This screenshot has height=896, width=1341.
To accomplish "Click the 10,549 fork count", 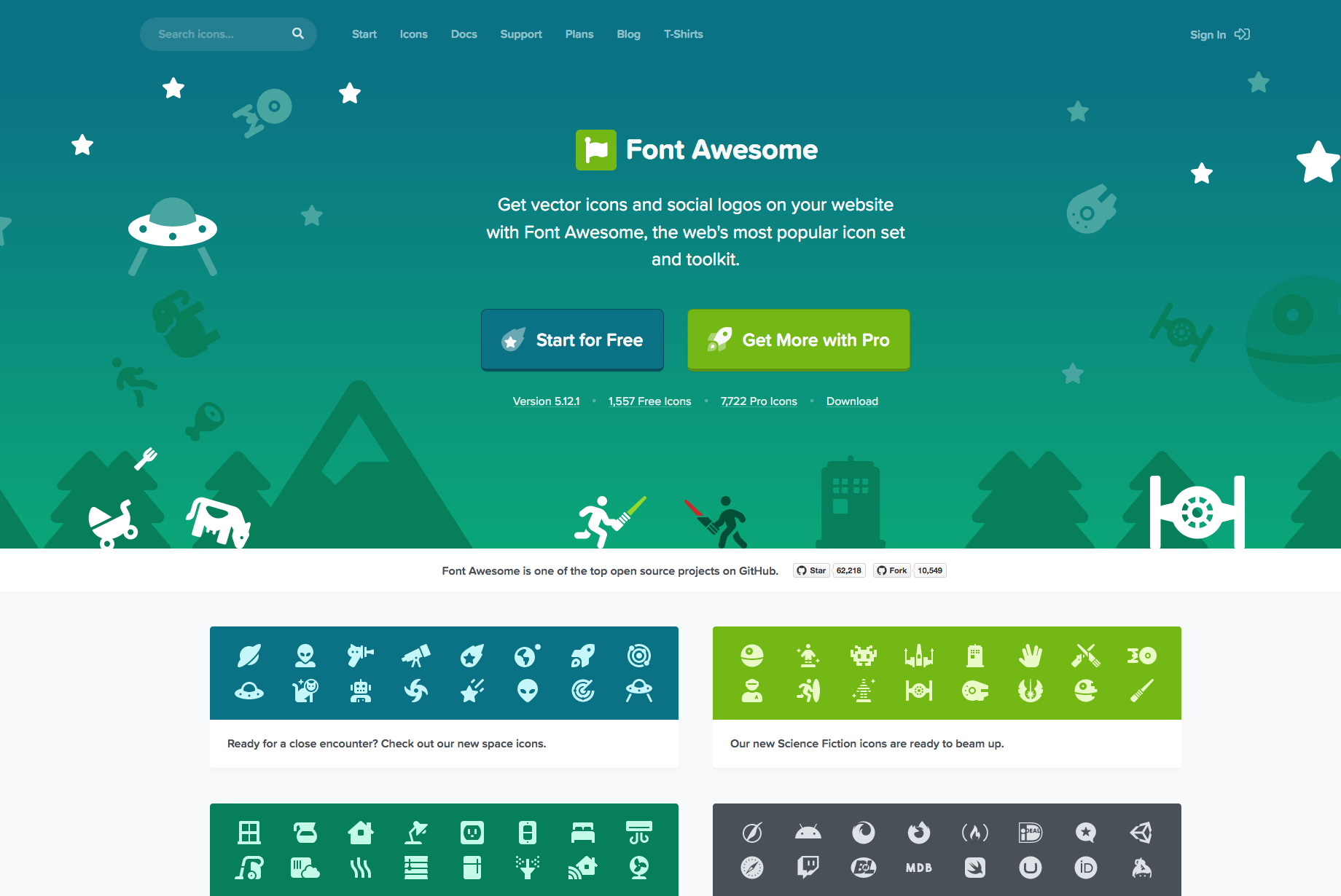I will [930, 570].
